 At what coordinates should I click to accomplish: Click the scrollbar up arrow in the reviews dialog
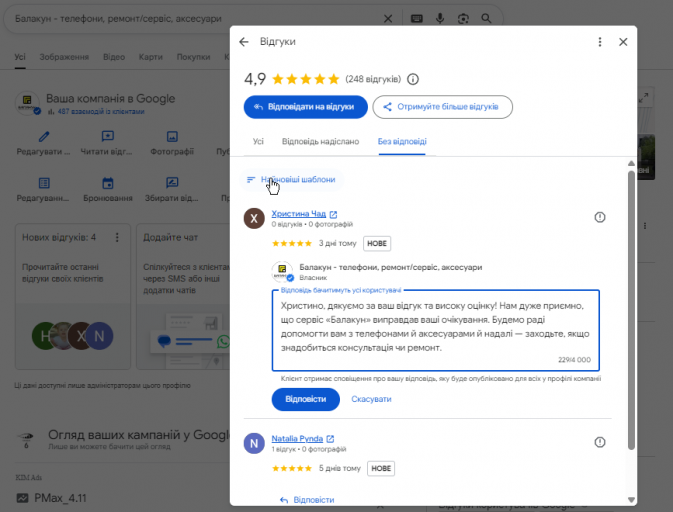(x=631, y=163)
